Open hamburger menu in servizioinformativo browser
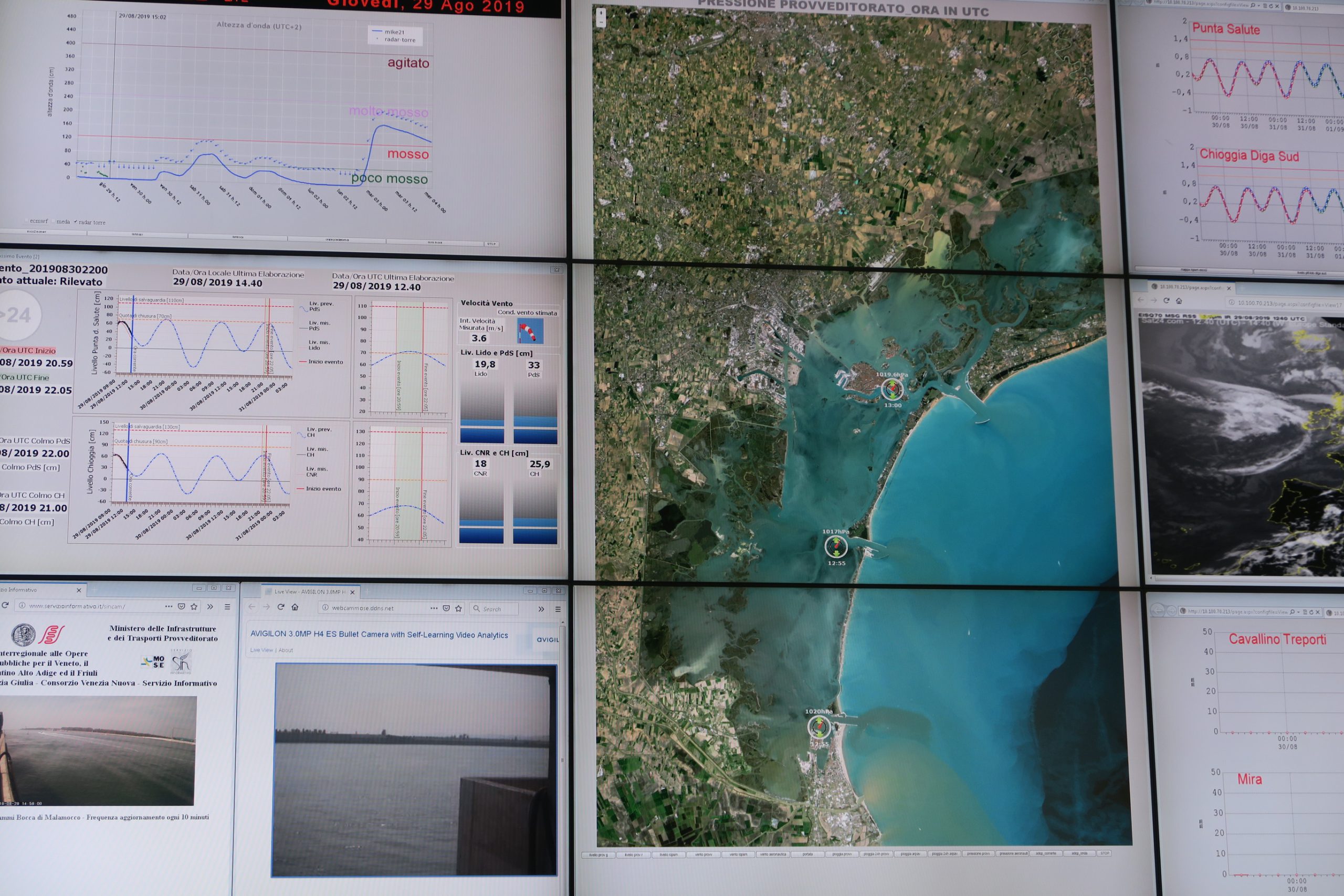 [227, 607]
